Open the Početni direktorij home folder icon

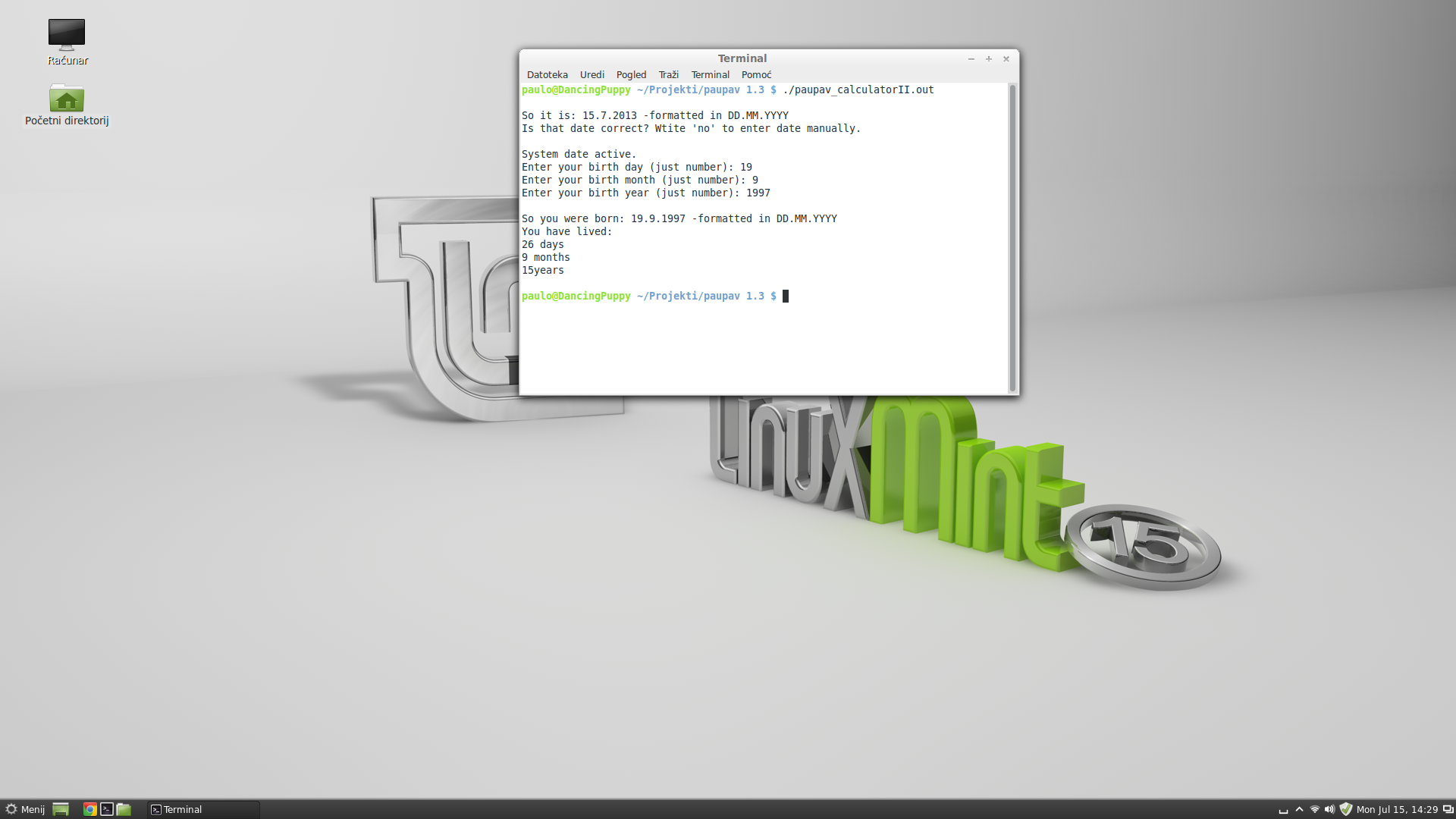pos(67,105)
